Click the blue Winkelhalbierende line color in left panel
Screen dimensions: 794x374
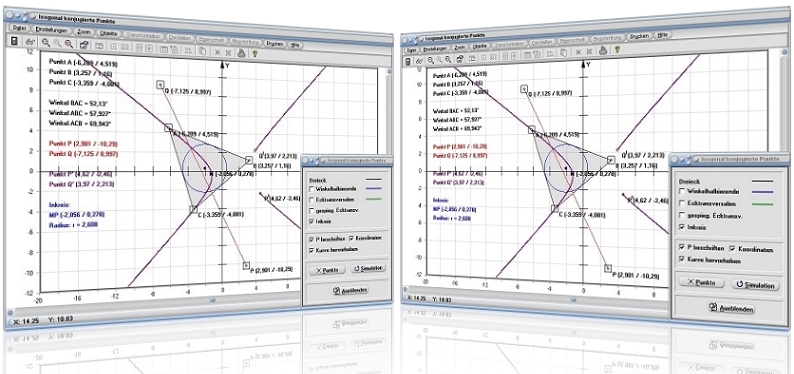click(x=374, y=188)
